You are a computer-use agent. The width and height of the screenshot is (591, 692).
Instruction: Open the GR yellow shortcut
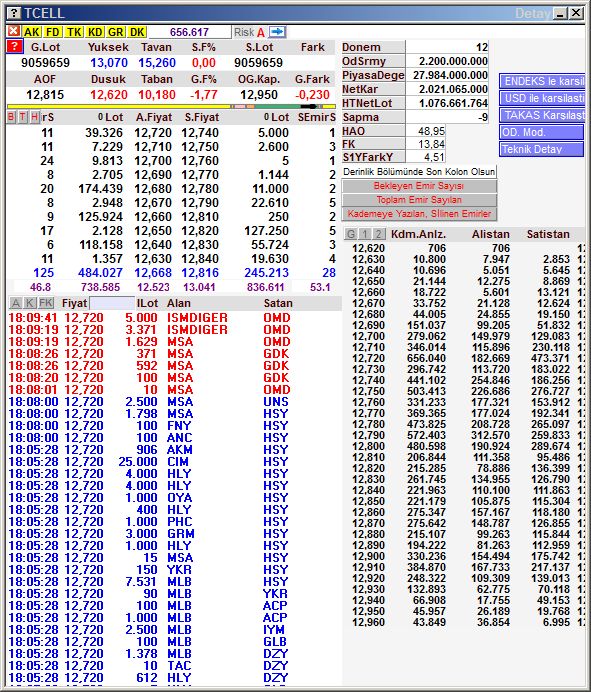[x=116, y=32]
